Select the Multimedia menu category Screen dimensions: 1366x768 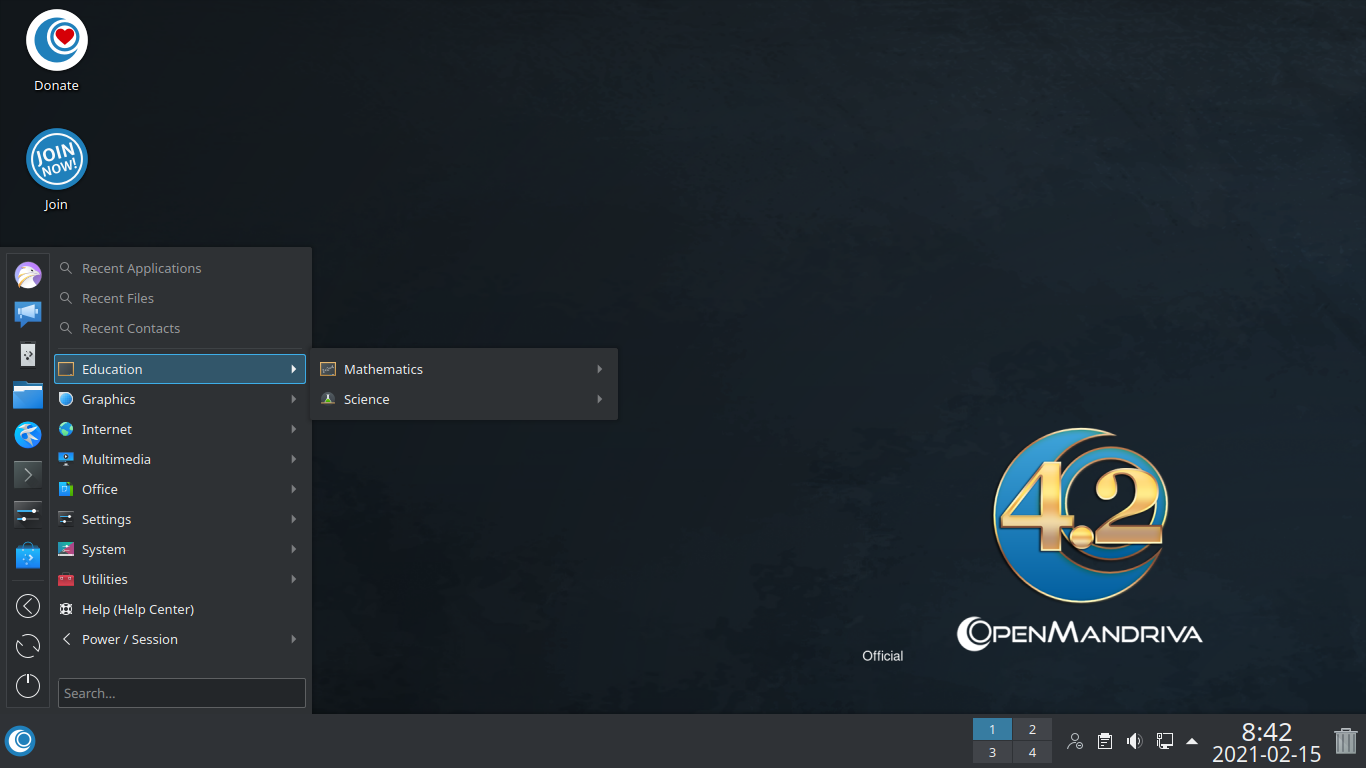point(180,459)
